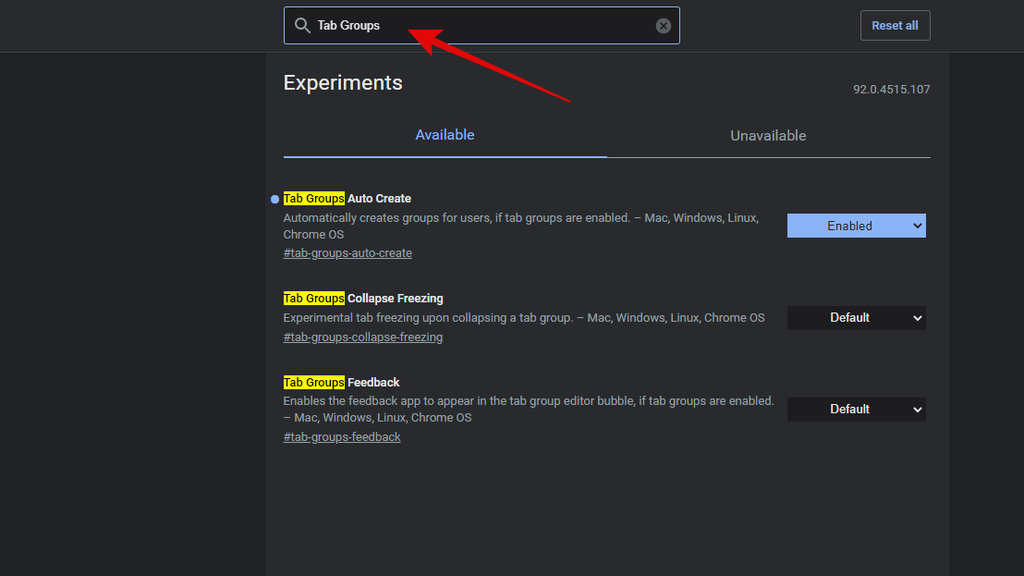Open the #tab-groups-feedback link
This screenshot has height=576, width=1024.
(342, 438)
